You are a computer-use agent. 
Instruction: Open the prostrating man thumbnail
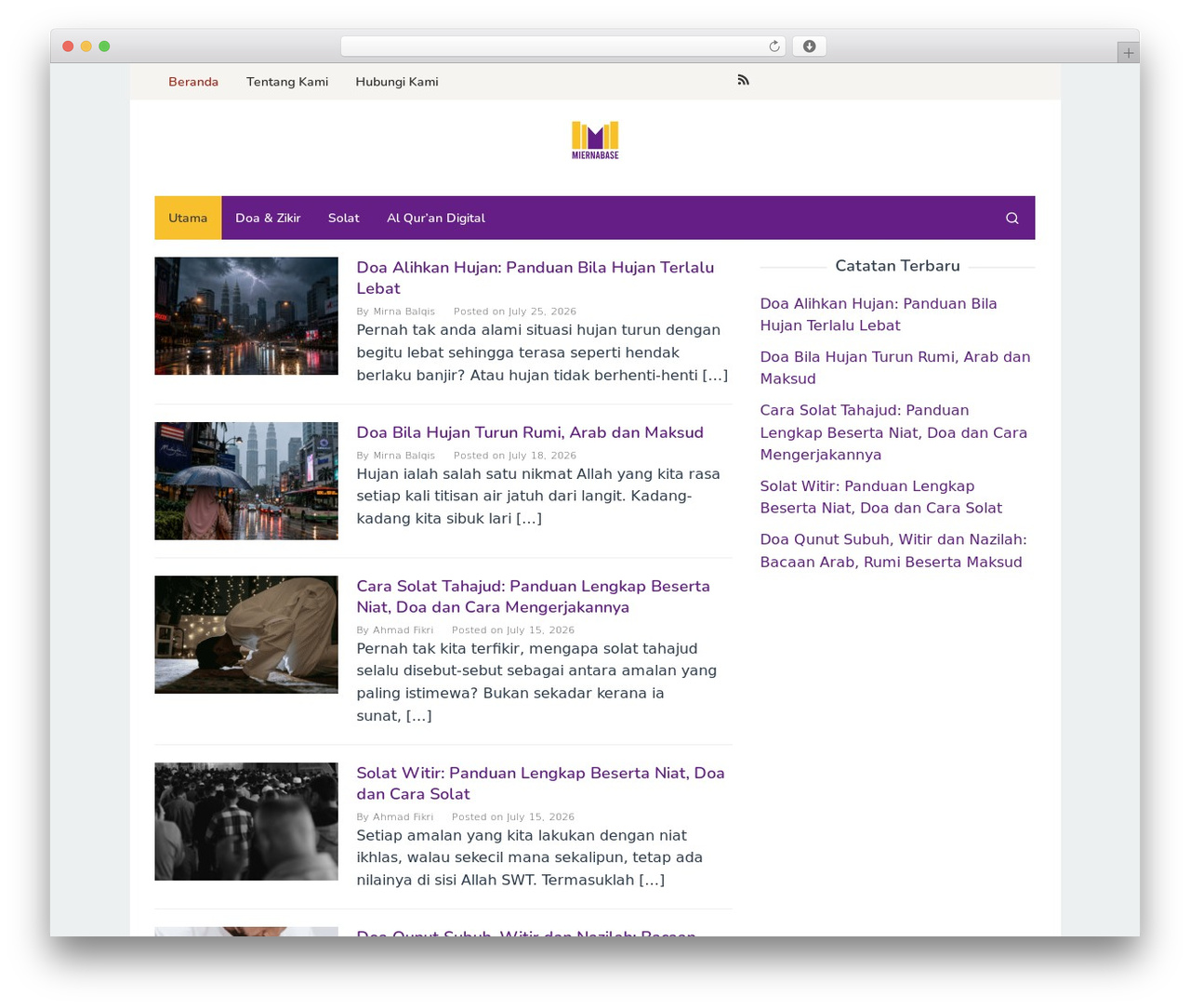click(246, 634)
